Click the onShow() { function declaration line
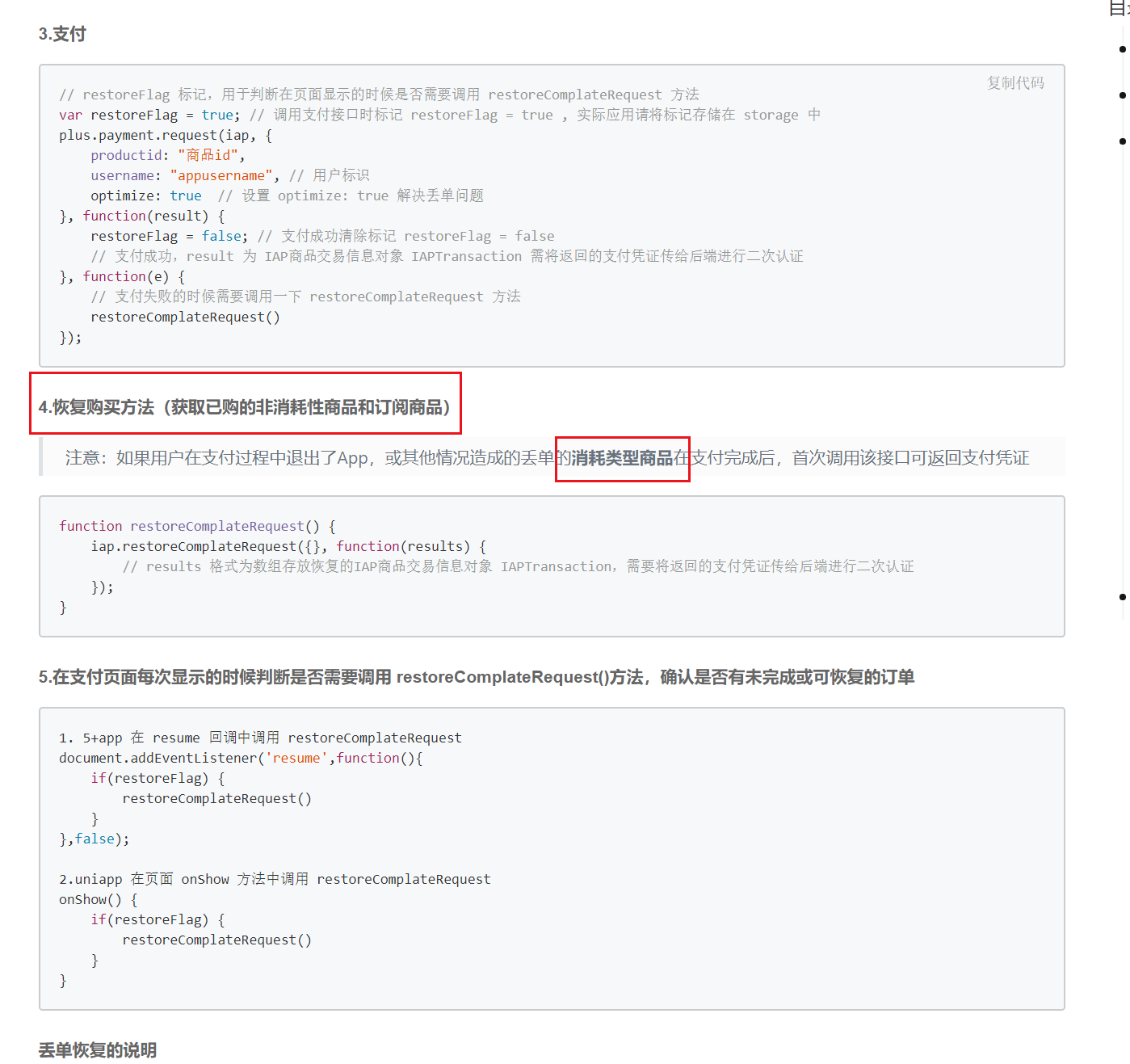Image resolution: width=1130 pixels, height=1064 pixels. coord(98,899)
